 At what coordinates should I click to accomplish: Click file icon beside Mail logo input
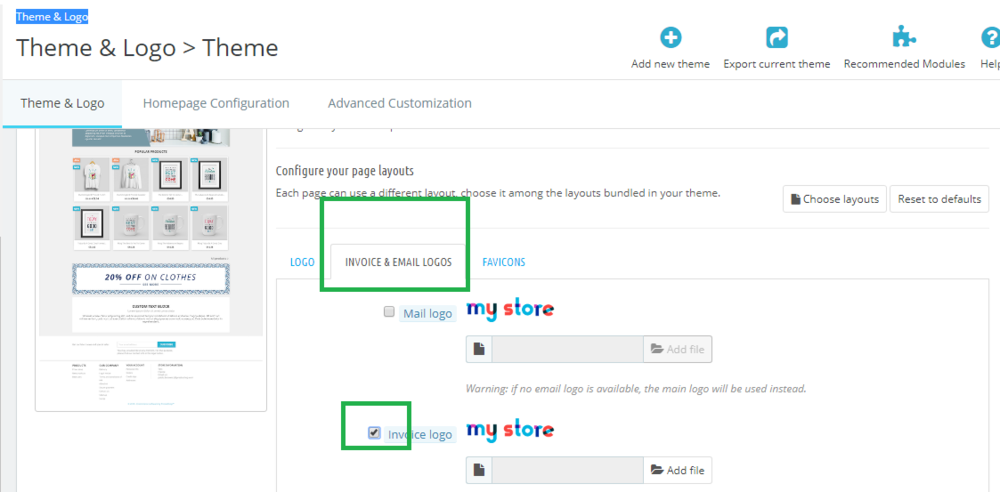point(480,349)
